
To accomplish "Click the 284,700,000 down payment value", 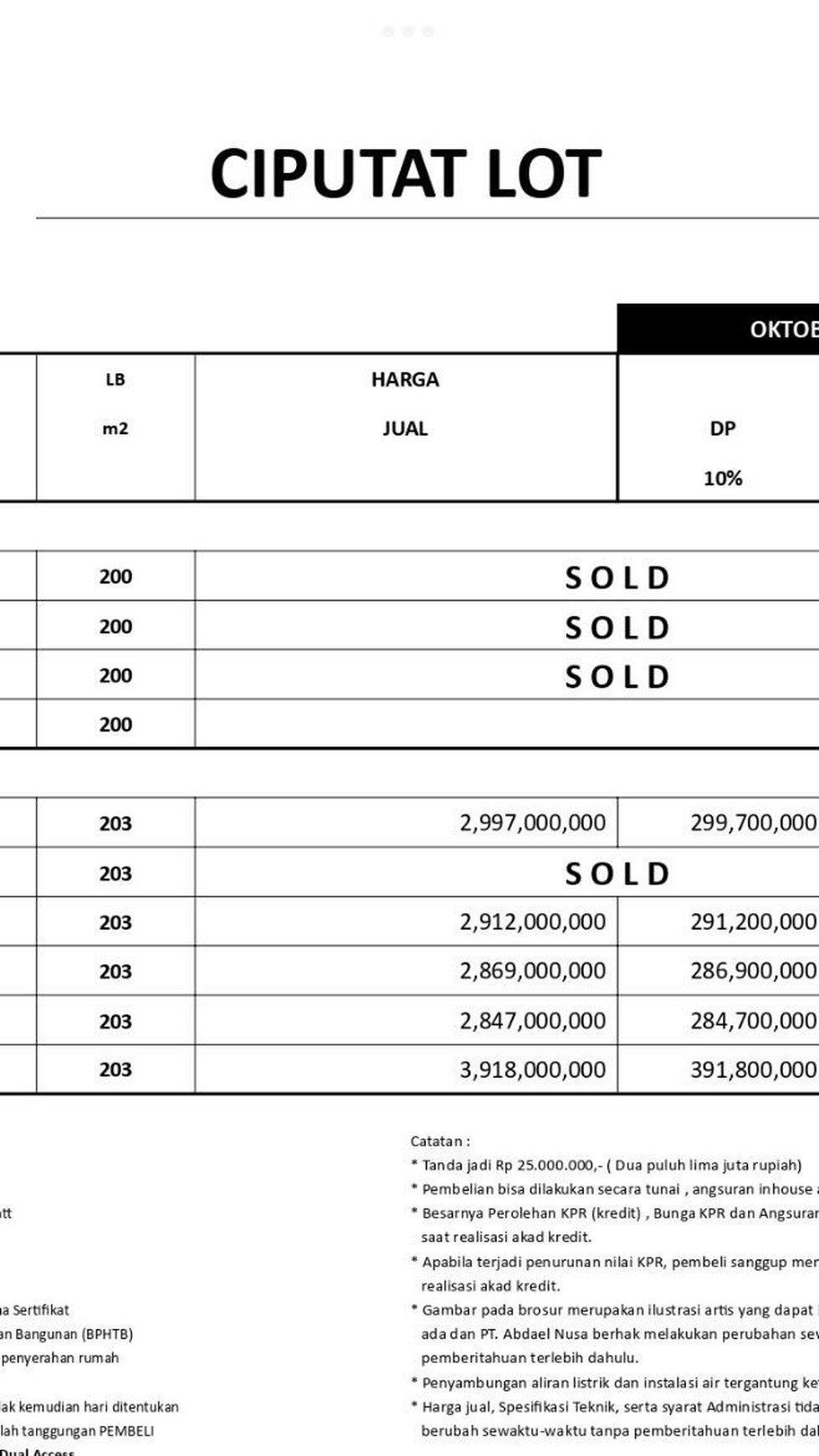I will (753, 1021).
